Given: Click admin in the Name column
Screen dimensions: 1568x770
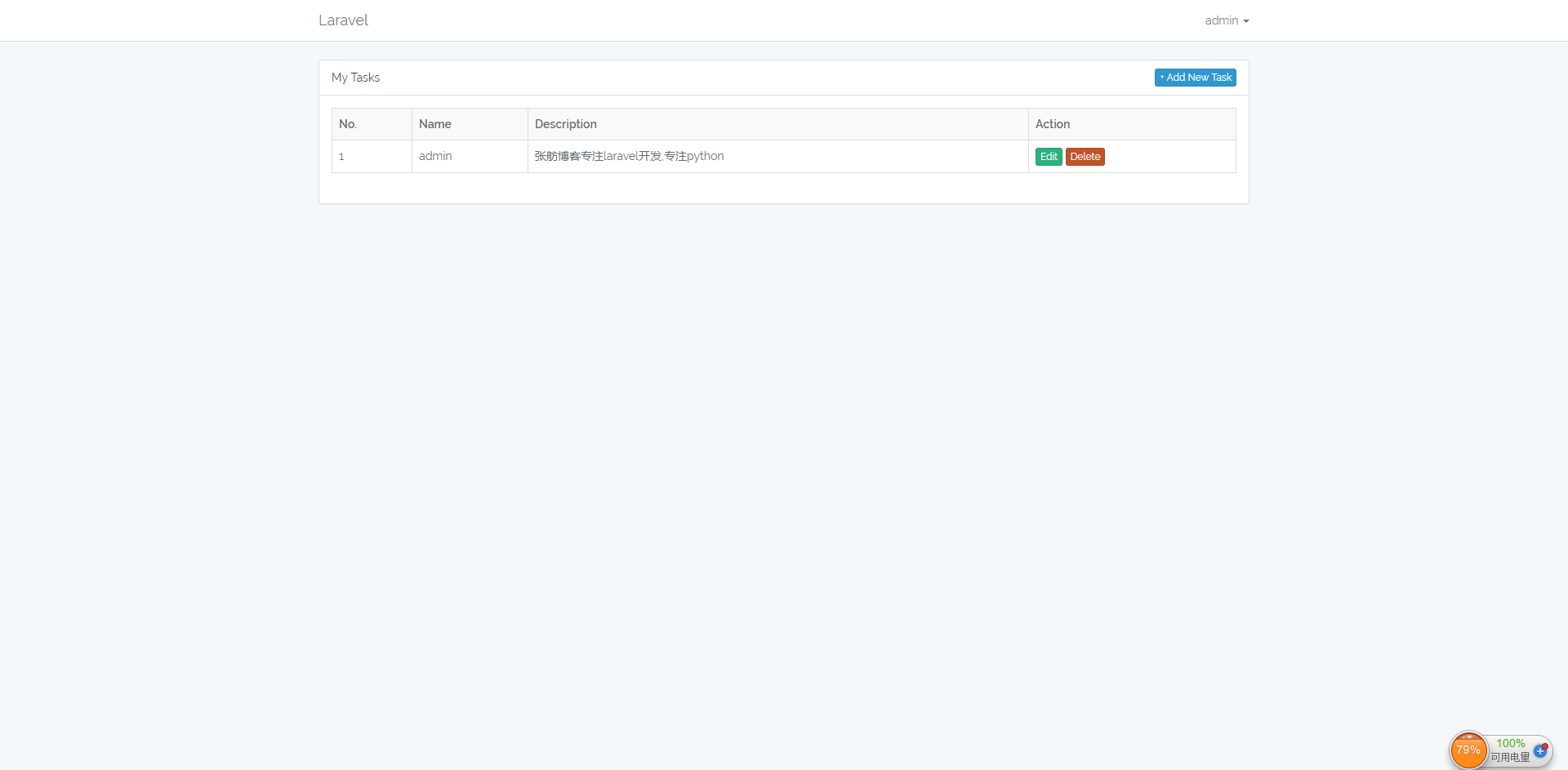Looking at the screenshot, I should (434, 156).
